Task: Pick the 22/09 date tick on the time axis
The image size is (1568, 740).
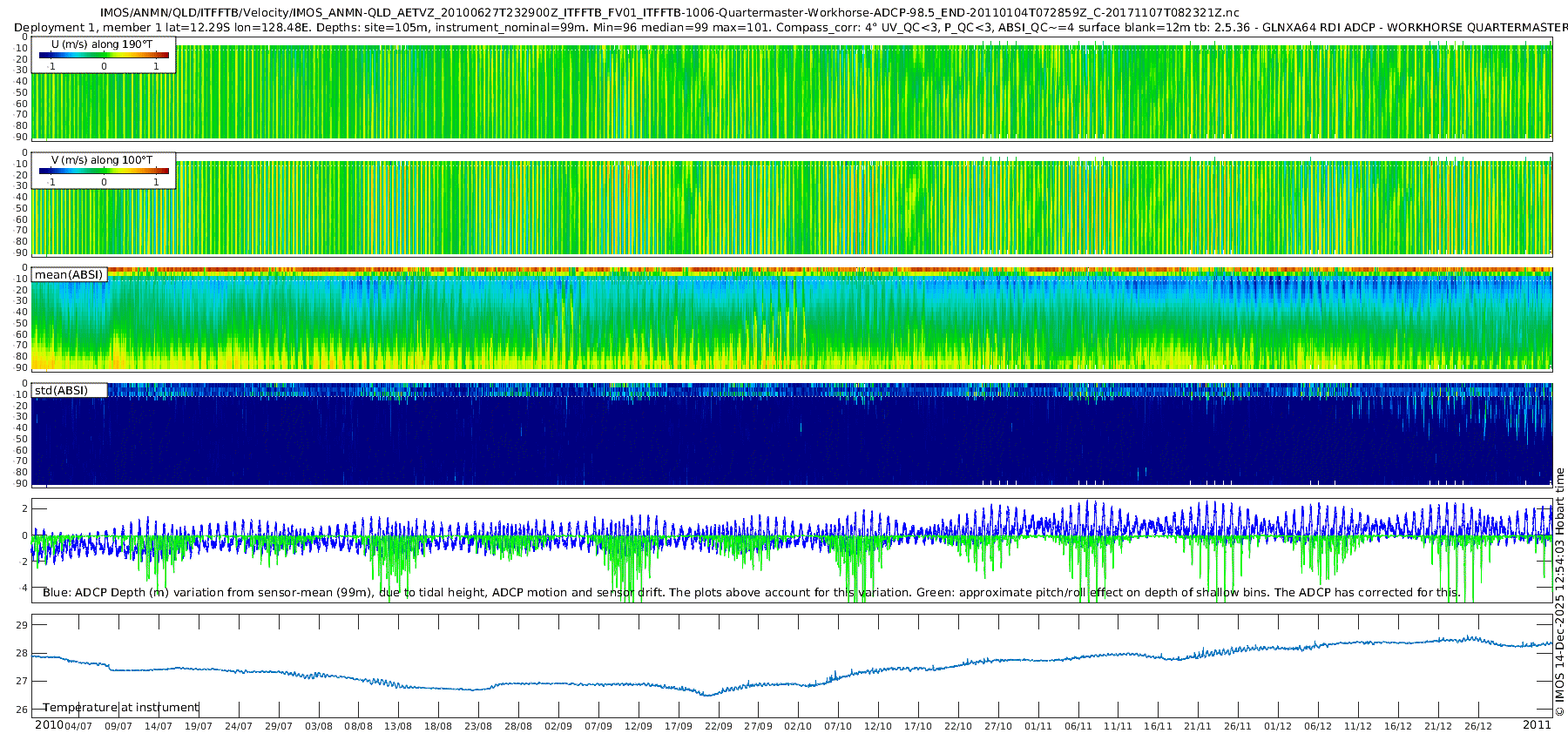Action: 718,726
